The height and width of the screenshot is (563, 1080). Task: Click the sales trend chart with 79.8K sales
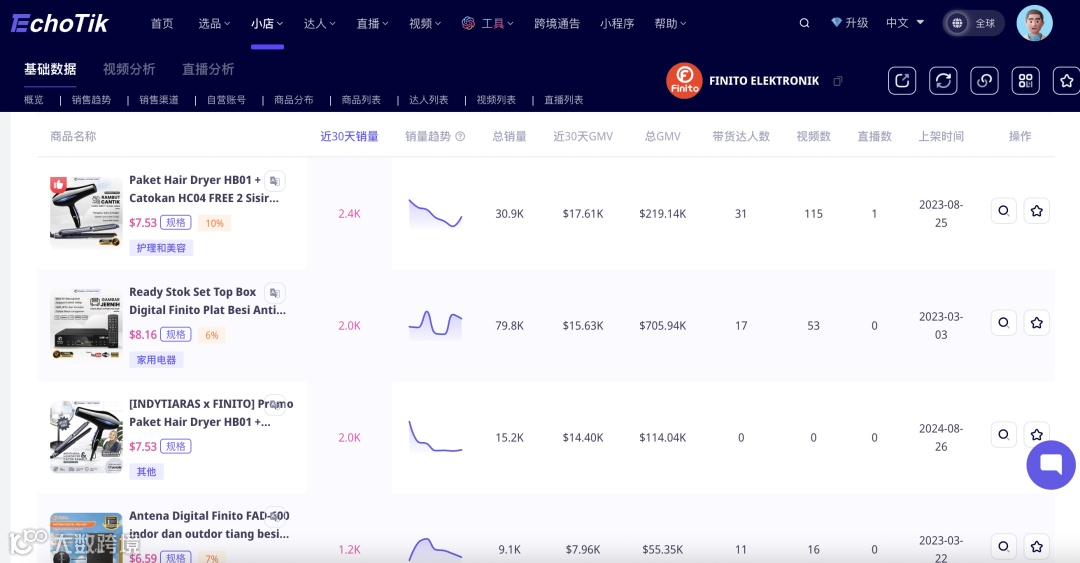coord(435,325)
